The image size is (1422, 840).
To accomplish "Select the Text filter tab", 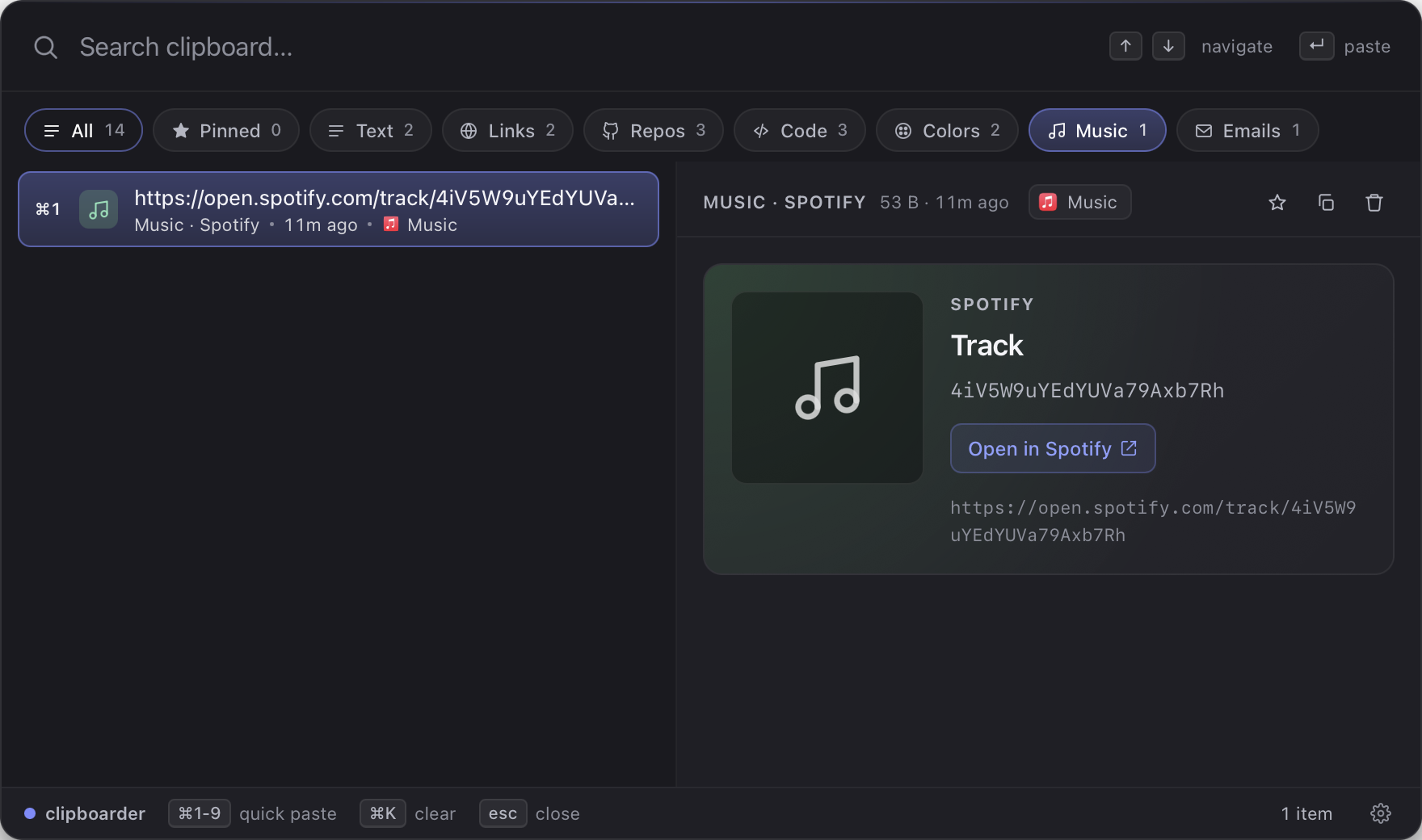I will click(x=371, y=130).
